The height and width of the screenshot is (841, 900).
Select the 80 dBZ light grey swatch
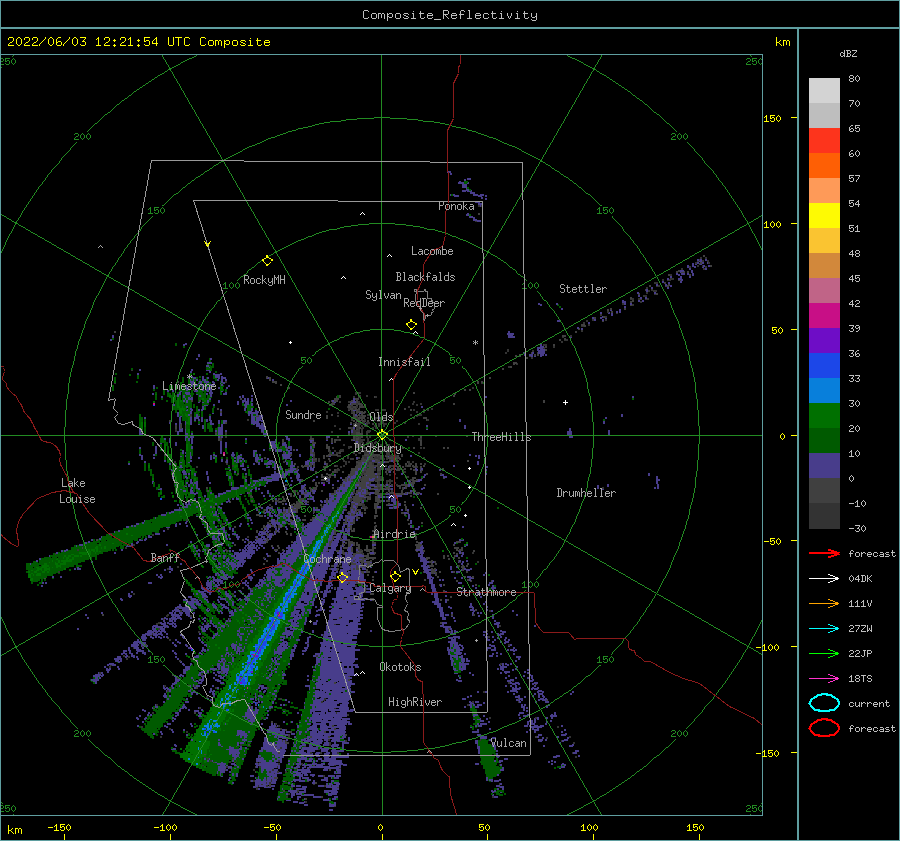click(824, 90)
